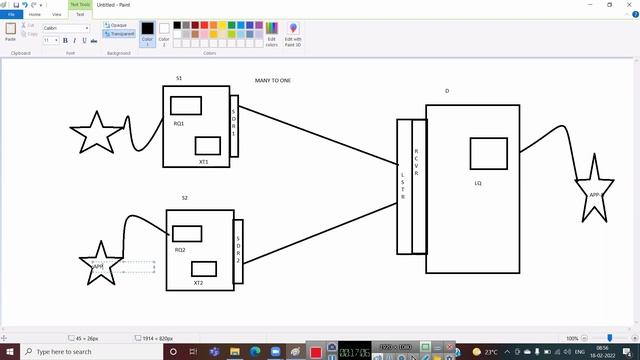640x360 pixels.
Task: Click the 'MANY TO ONE' canvas text
Action: point(273,80)
